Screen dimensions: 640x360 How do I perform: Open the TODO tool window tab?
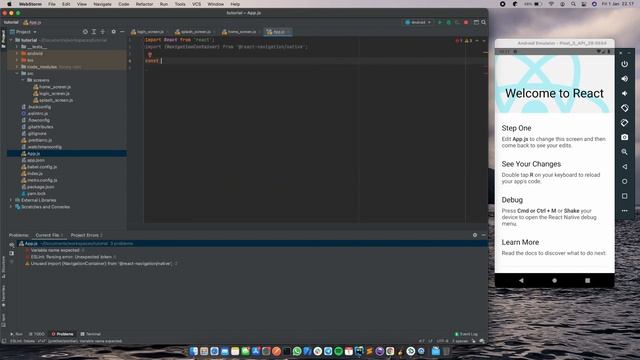(x=37, y=334)
